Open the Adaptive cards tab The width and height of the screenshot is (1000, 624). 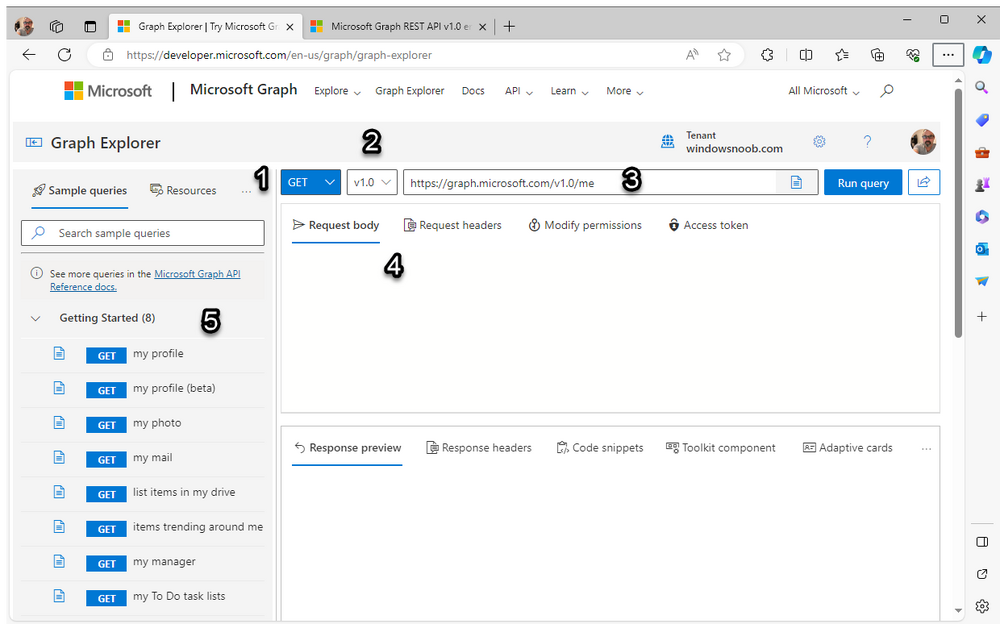point(848,448)
